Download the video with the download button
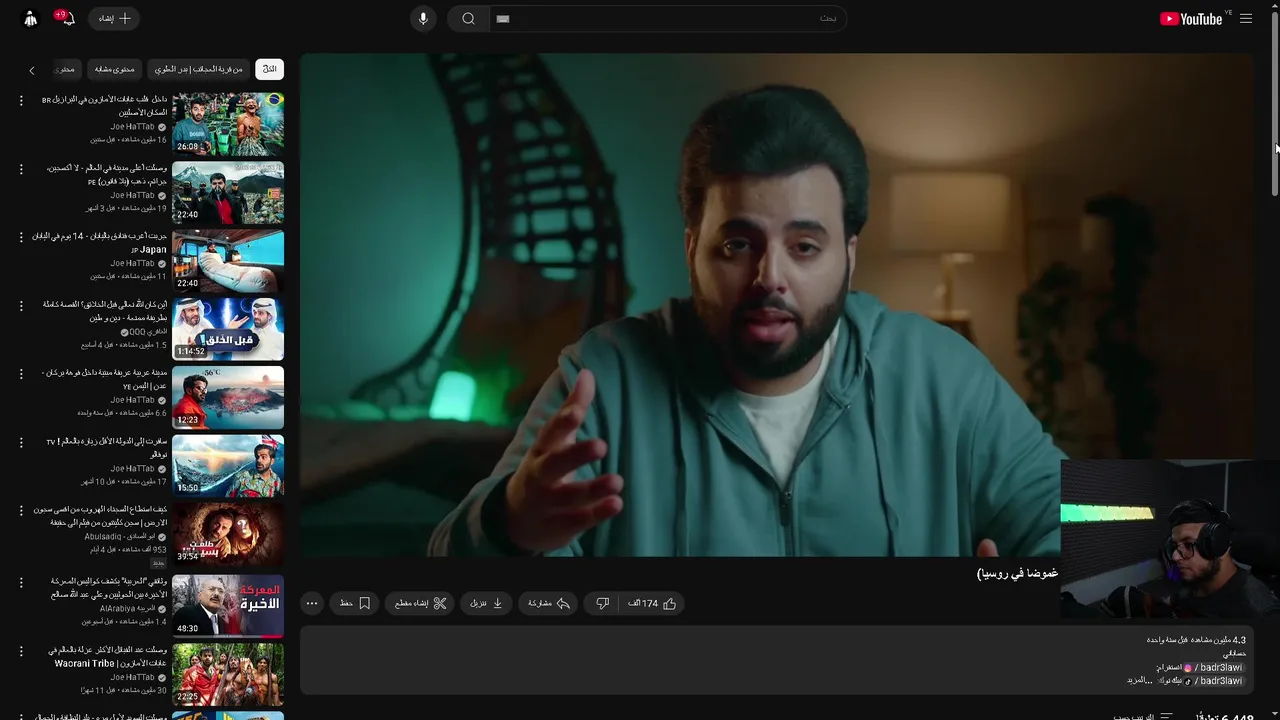This screenshot has height=720, width=1280. point(486,603)
